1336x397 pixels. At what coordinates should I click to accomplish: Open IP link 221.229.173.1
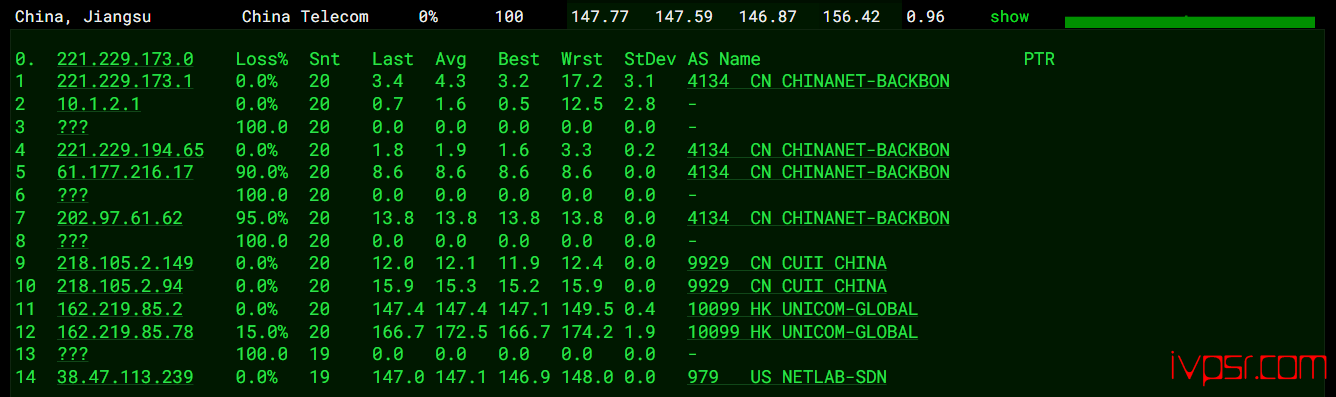125,82
